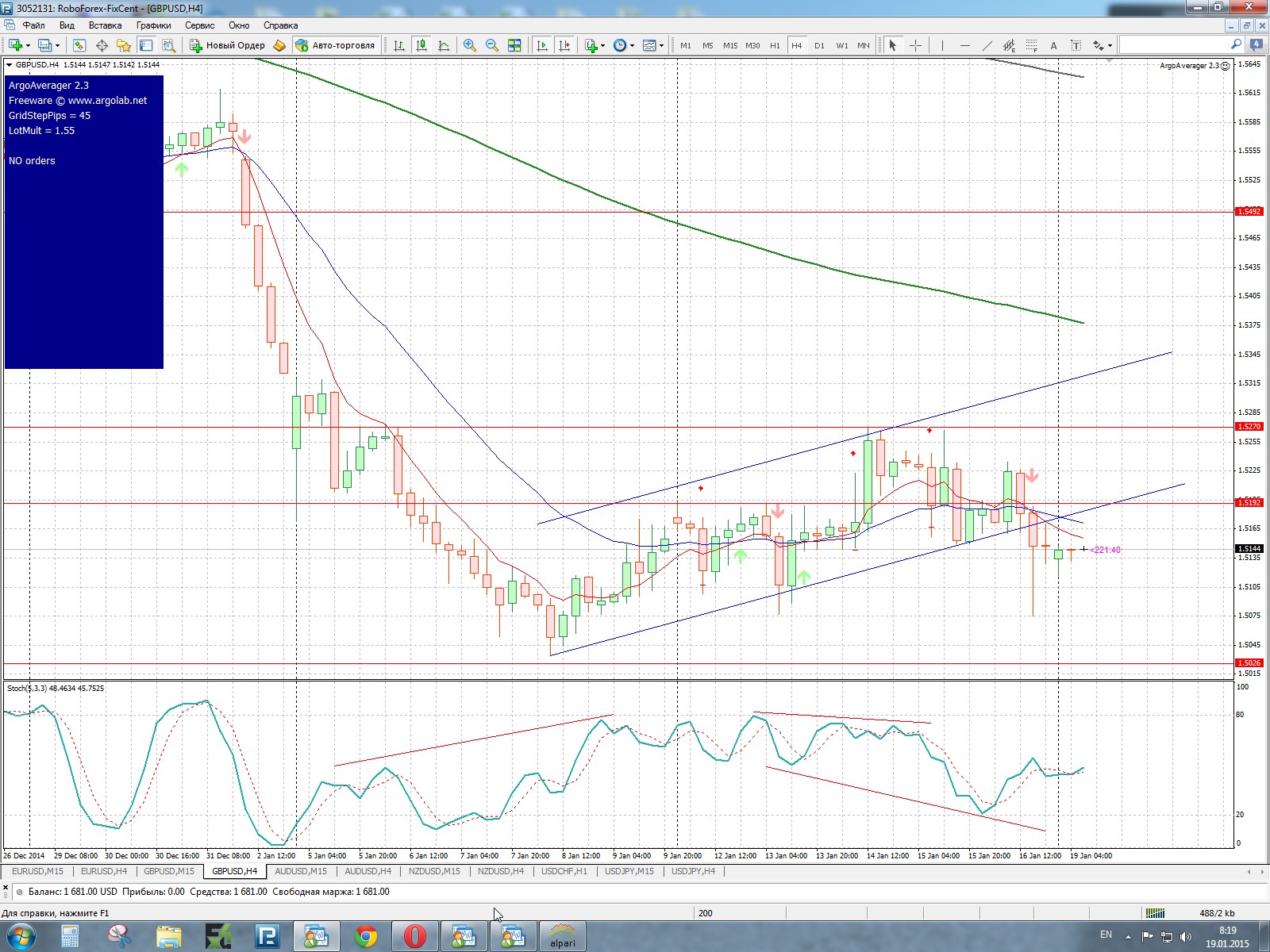Switch to USDJPY,H4 chart tab
The width and height of the screenshot is (1270, 952).
coord(693,871)
